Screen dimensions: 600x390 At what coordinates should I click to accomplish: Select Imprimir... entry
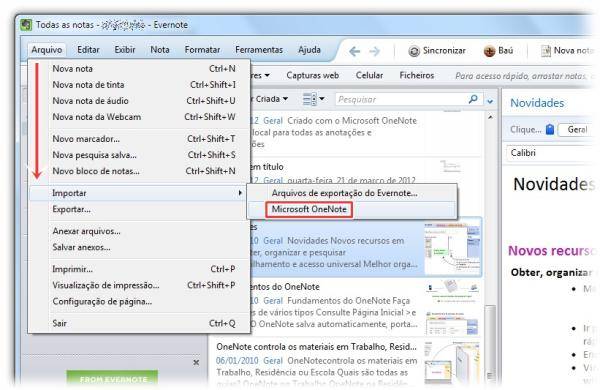[x=140, y=269]
